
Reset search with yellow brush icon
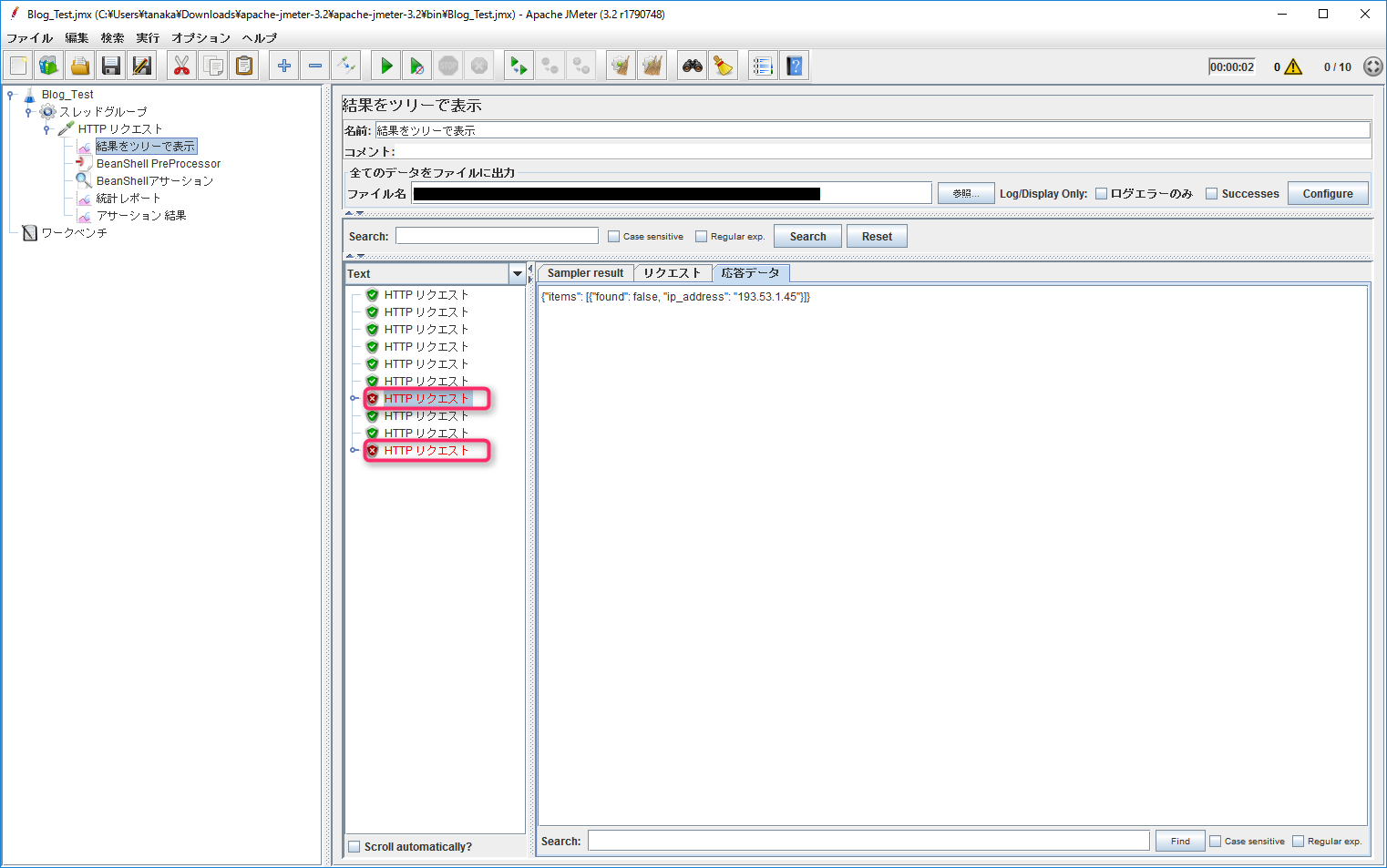(x=724, y=66)
